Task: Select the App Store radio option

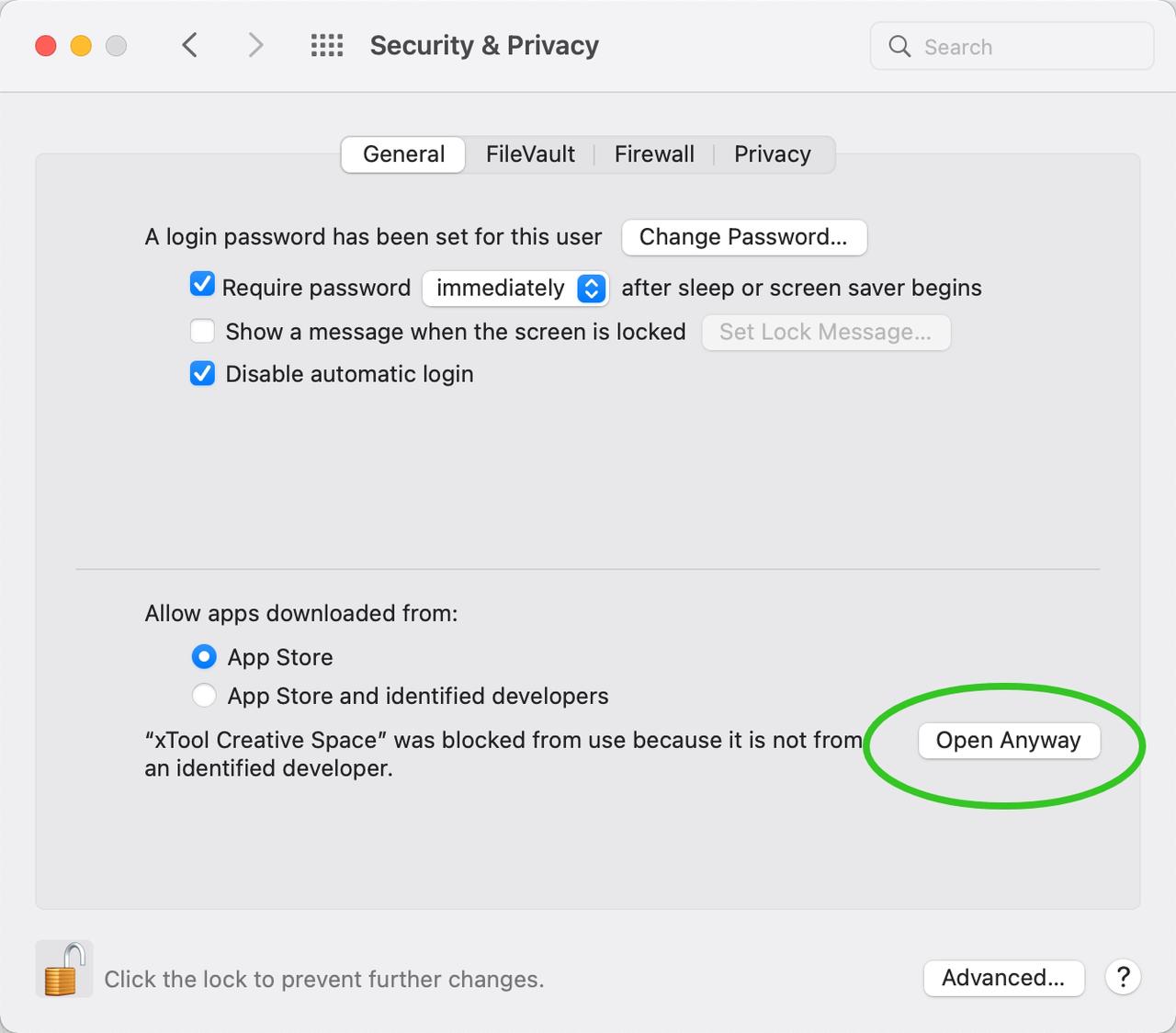Action: 204,657
